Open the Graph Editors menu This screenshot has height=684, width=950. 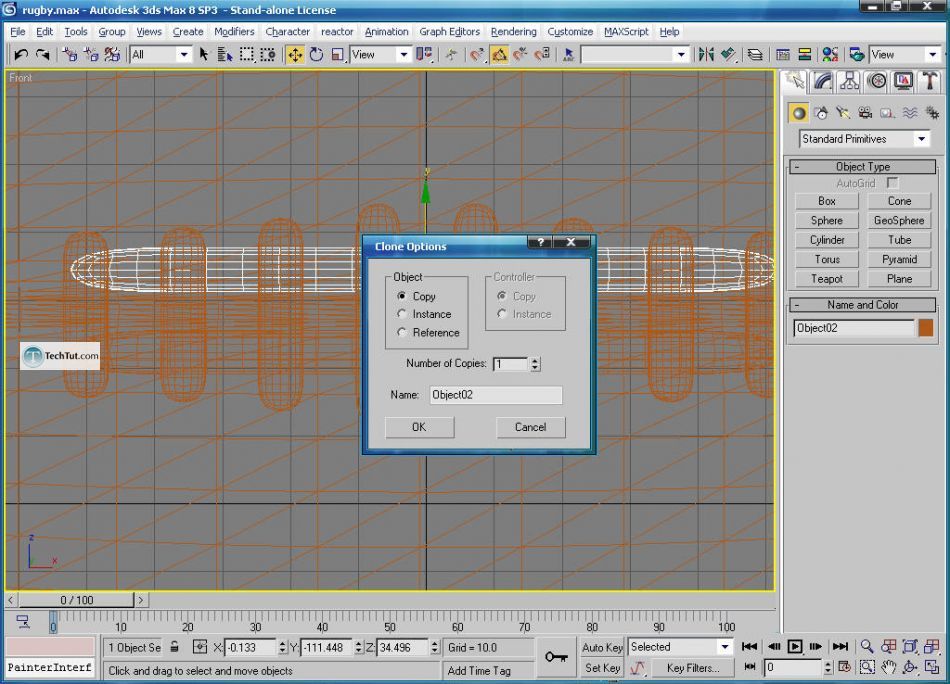pyautogui.click(x=450, y=32)
